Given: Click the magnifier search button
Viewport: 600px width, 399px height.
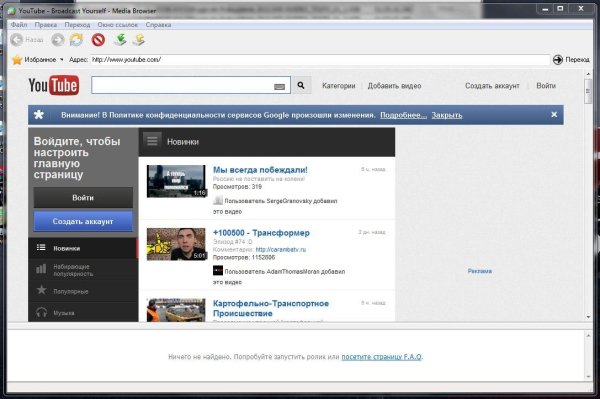Looking at the screenshot, I should coord(301,85).
